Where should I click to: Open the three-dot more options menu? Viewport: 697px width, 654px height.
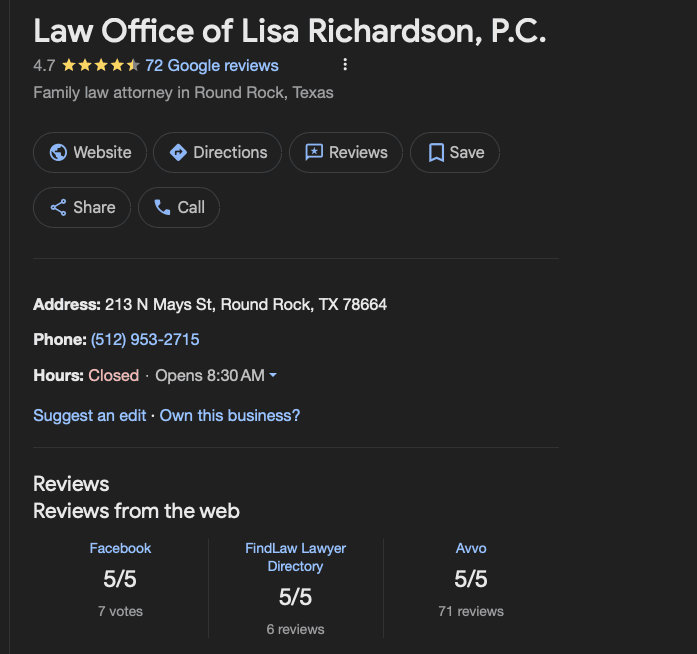tap(345, 65)
